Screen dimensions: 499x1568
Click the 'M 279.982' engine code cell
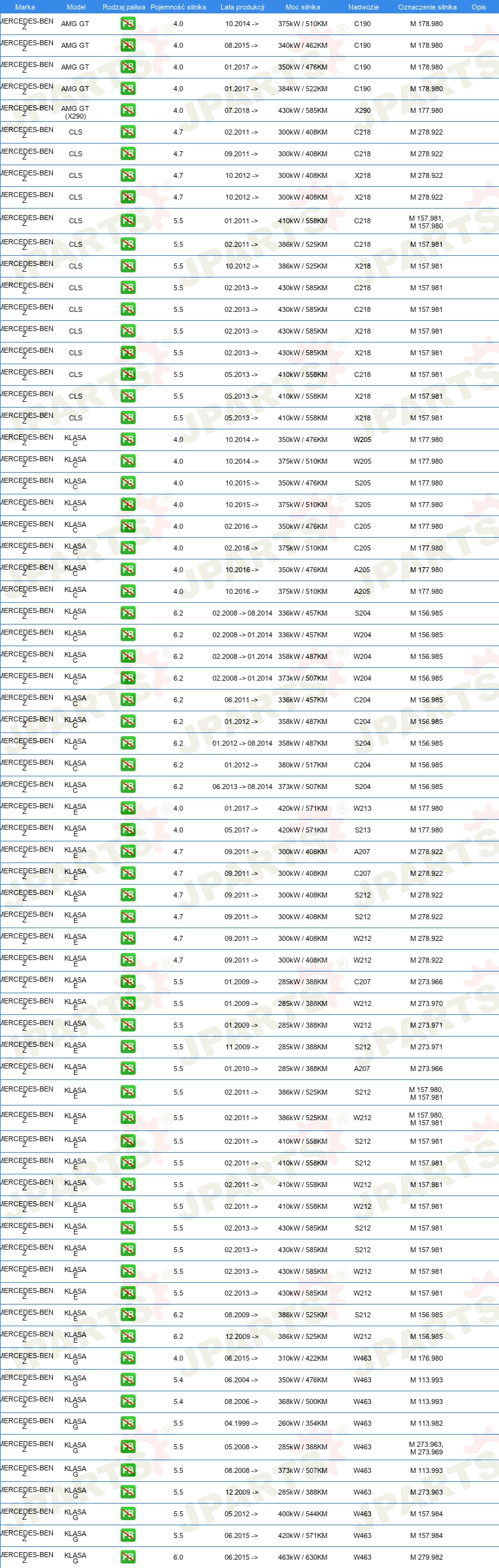click(x=426, y=1557)
